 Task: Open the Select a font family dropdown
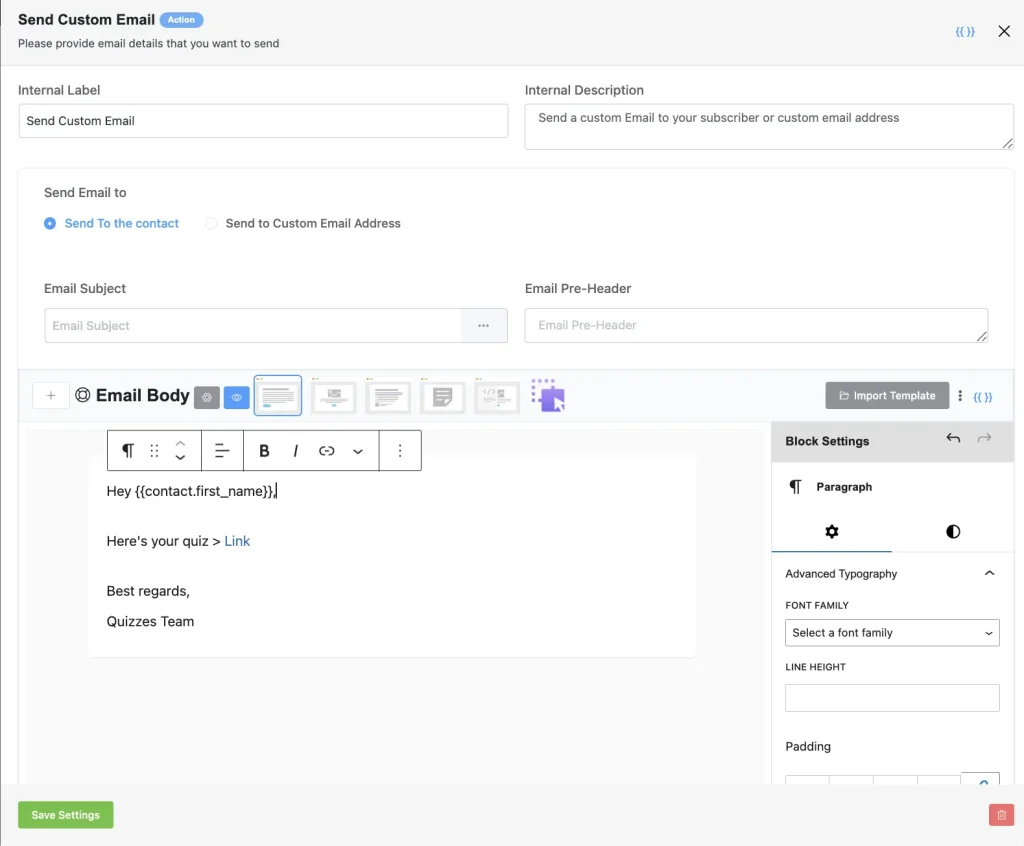coord(891,632)
